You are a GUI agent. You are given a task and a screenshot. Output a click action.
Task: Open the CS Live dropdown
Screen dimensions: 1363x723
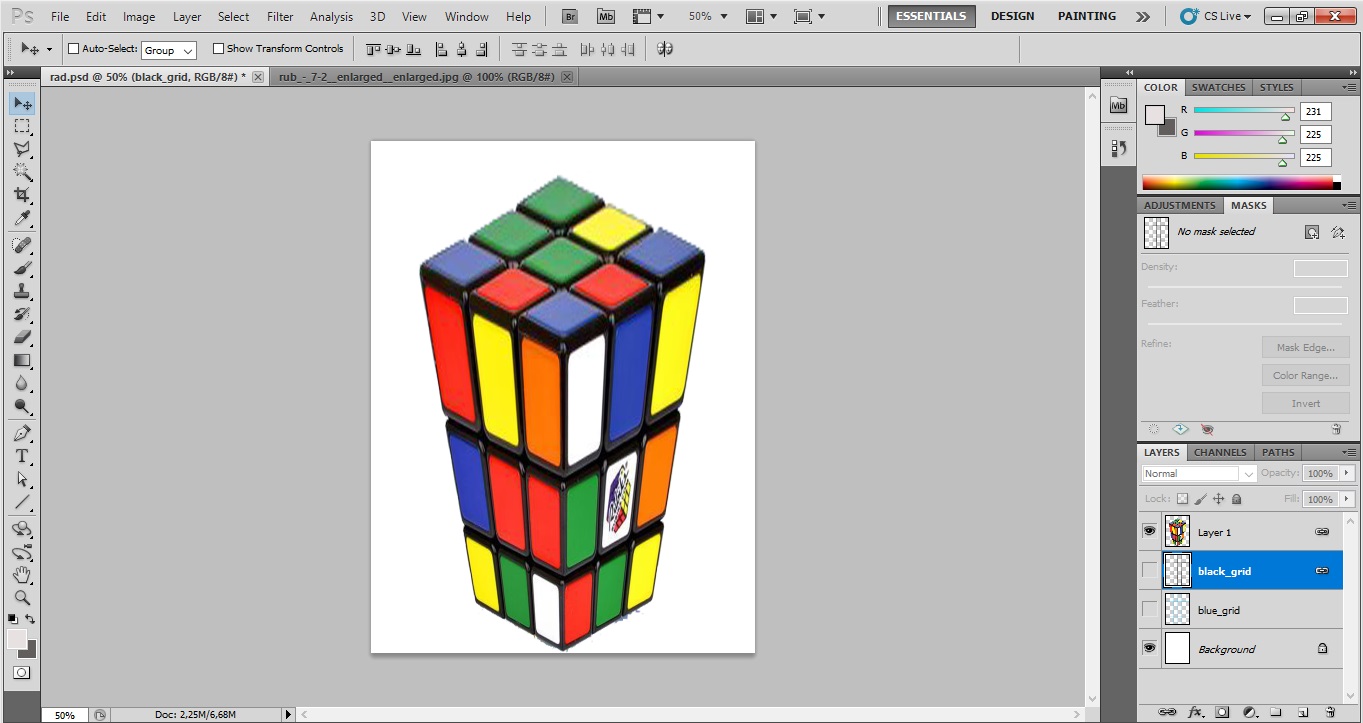click(x=1216, y=16)
